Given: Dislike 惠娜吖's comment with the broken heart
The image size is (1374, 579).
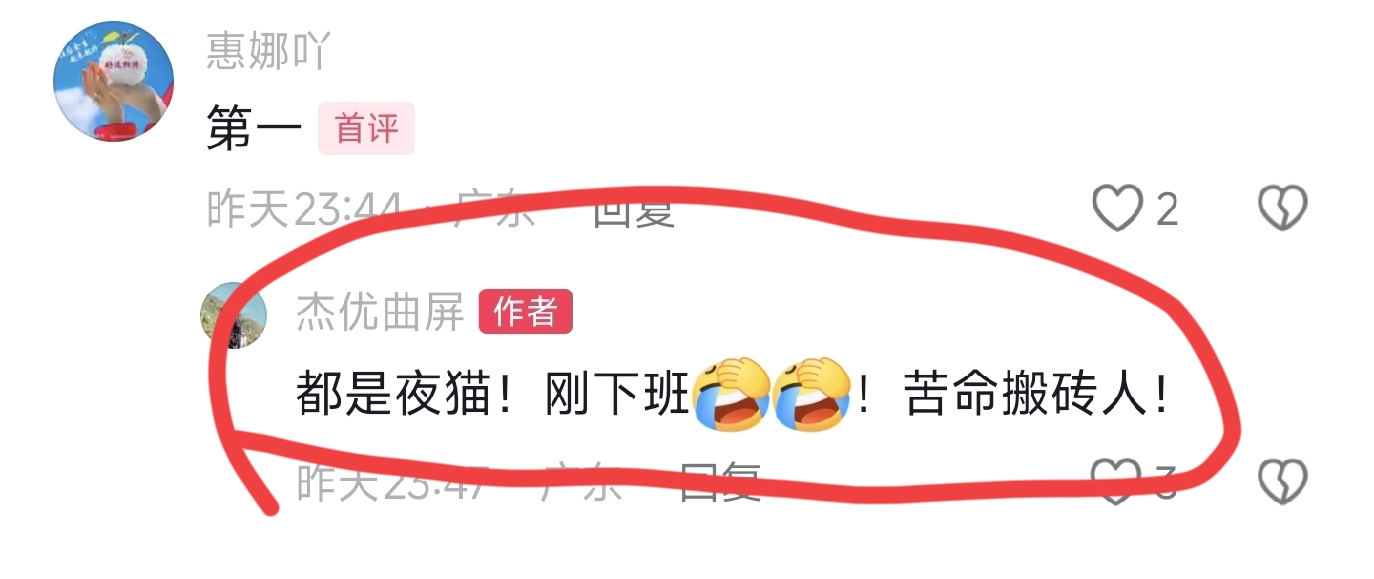Looking at the screenshot, I should [x=1282, y=209].
